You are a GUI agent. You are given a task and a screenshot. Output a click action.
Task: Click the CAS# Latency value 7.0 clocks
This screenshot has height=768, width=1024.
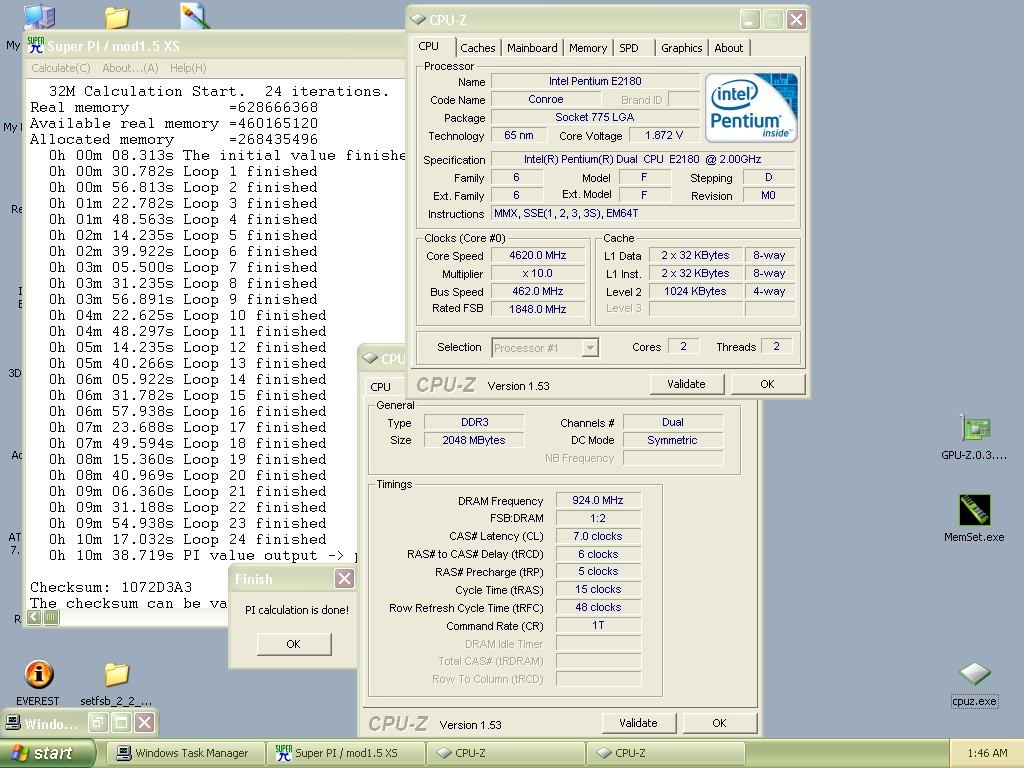pyautogui.click(x=598, y=536)
